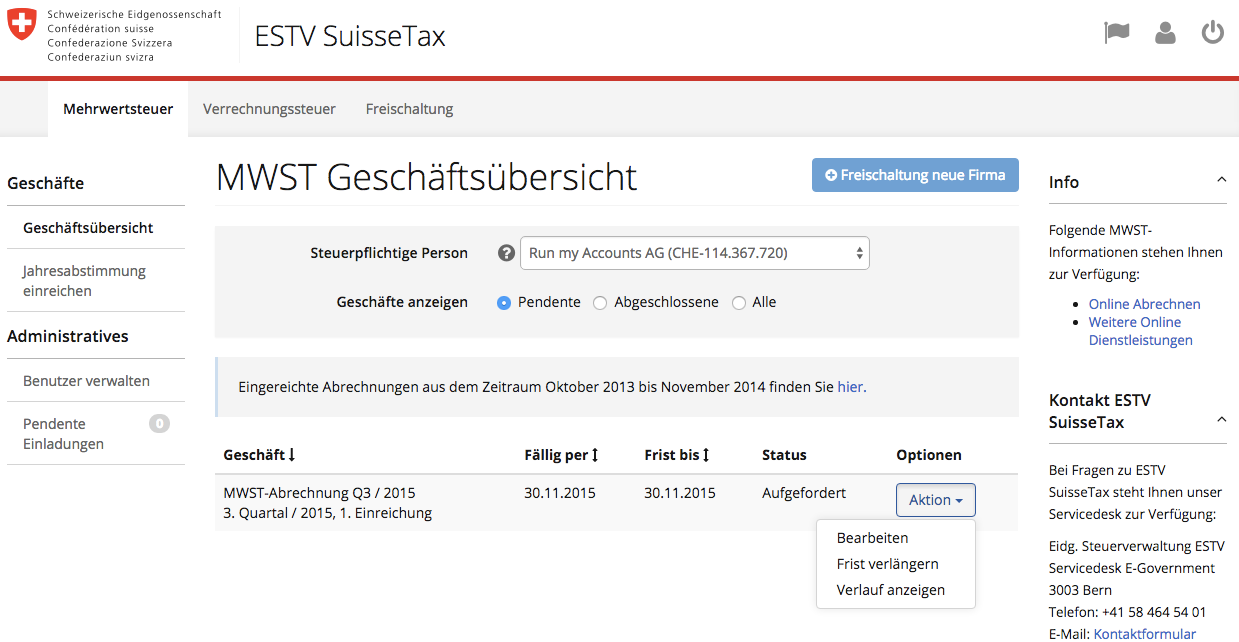Show Abgeschlossene Geschäfte
Screen dimensions: 1239x642
599,301
